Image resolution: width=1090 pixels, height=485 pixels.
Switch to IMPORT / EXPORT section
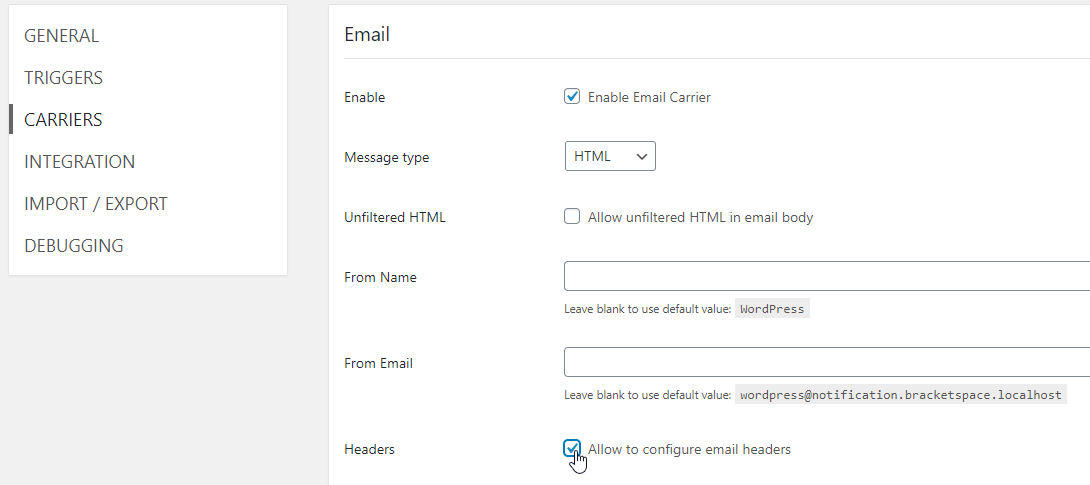(x=95, y=204)
